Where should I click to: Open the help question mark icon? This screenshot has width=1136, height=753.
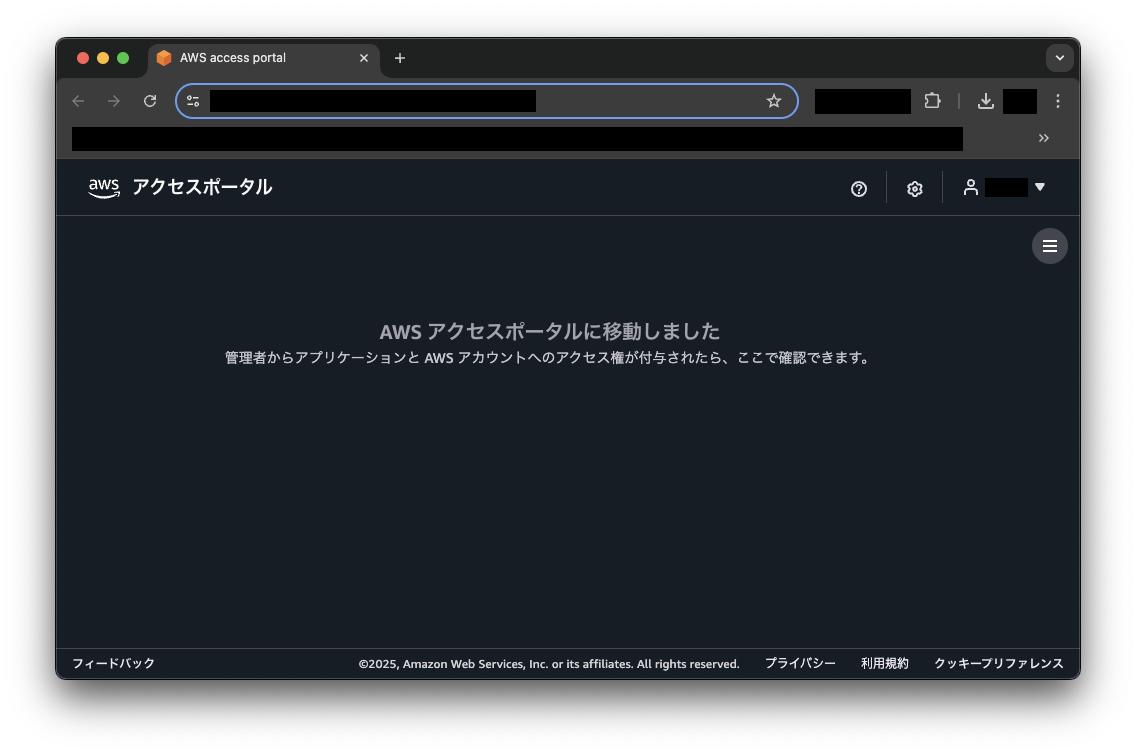(x=859, y=188)
